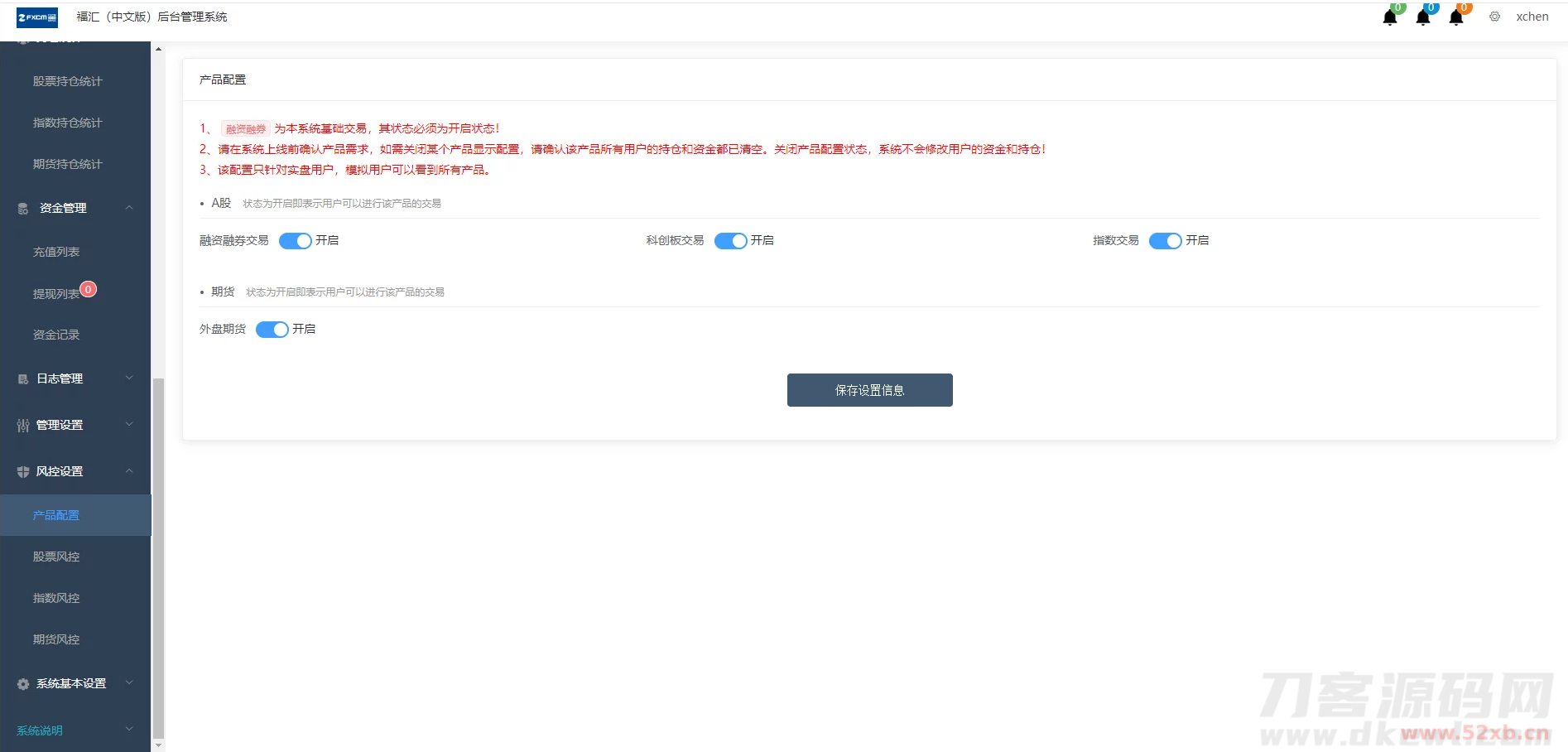Click the orange-badge notification bell
The width and height of the screenshot is (1568, 752).
(1456, 17)
